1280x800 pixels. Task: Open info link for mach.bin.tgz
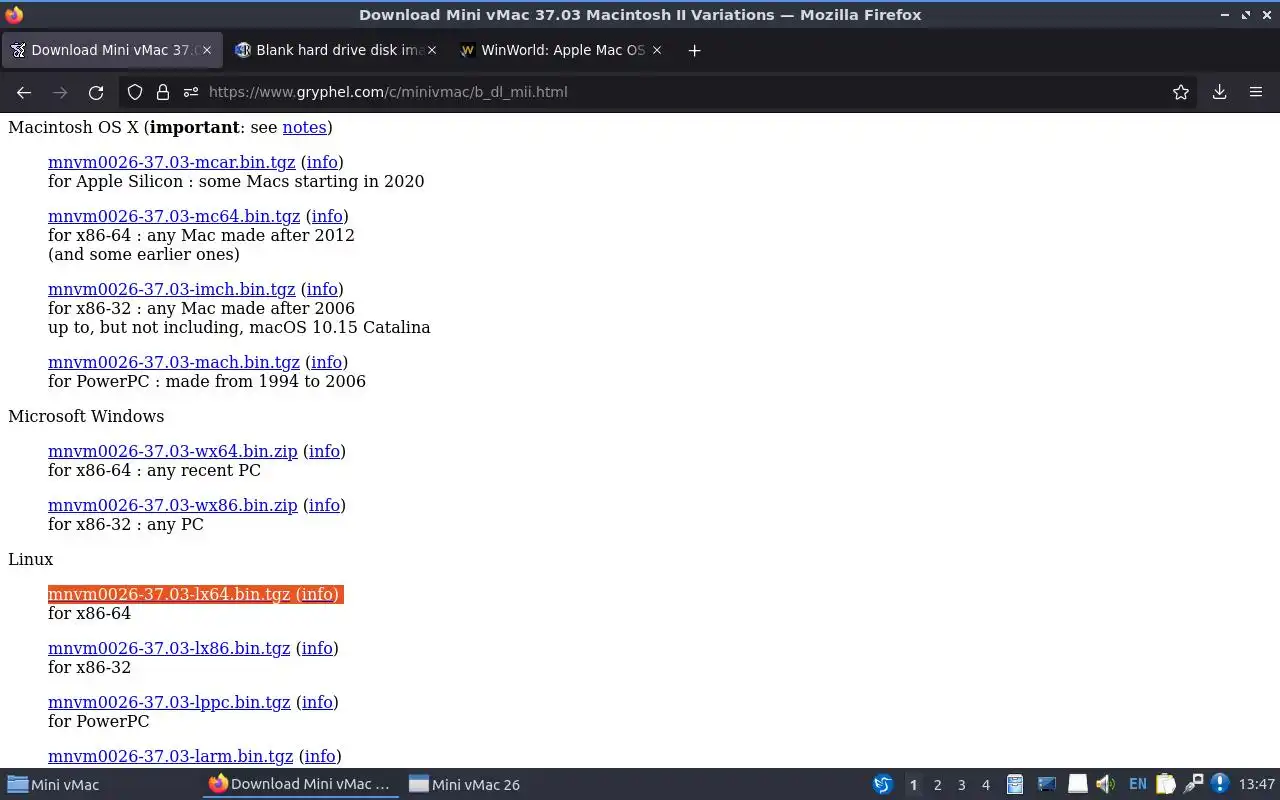(326, 362)
